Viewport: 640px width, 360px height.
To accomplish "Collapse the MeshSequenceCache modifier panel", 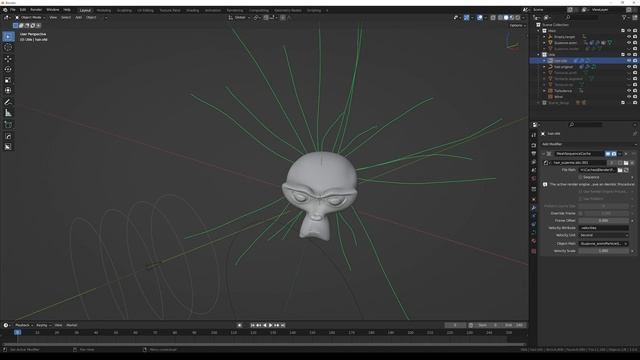I will [x=543, y=154].
